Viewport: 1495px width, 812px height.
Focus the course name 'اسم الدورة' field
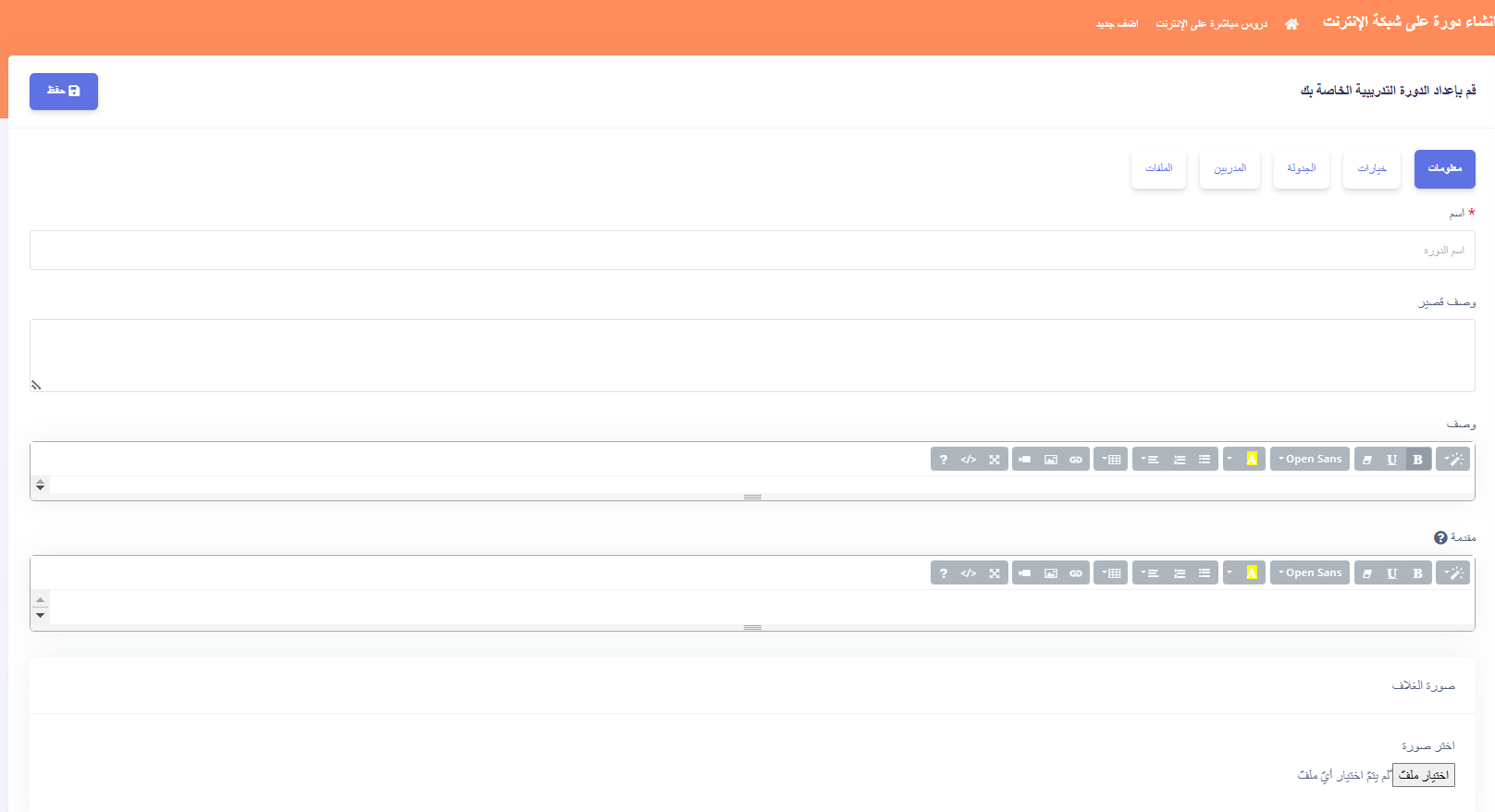tap(752, 251)
